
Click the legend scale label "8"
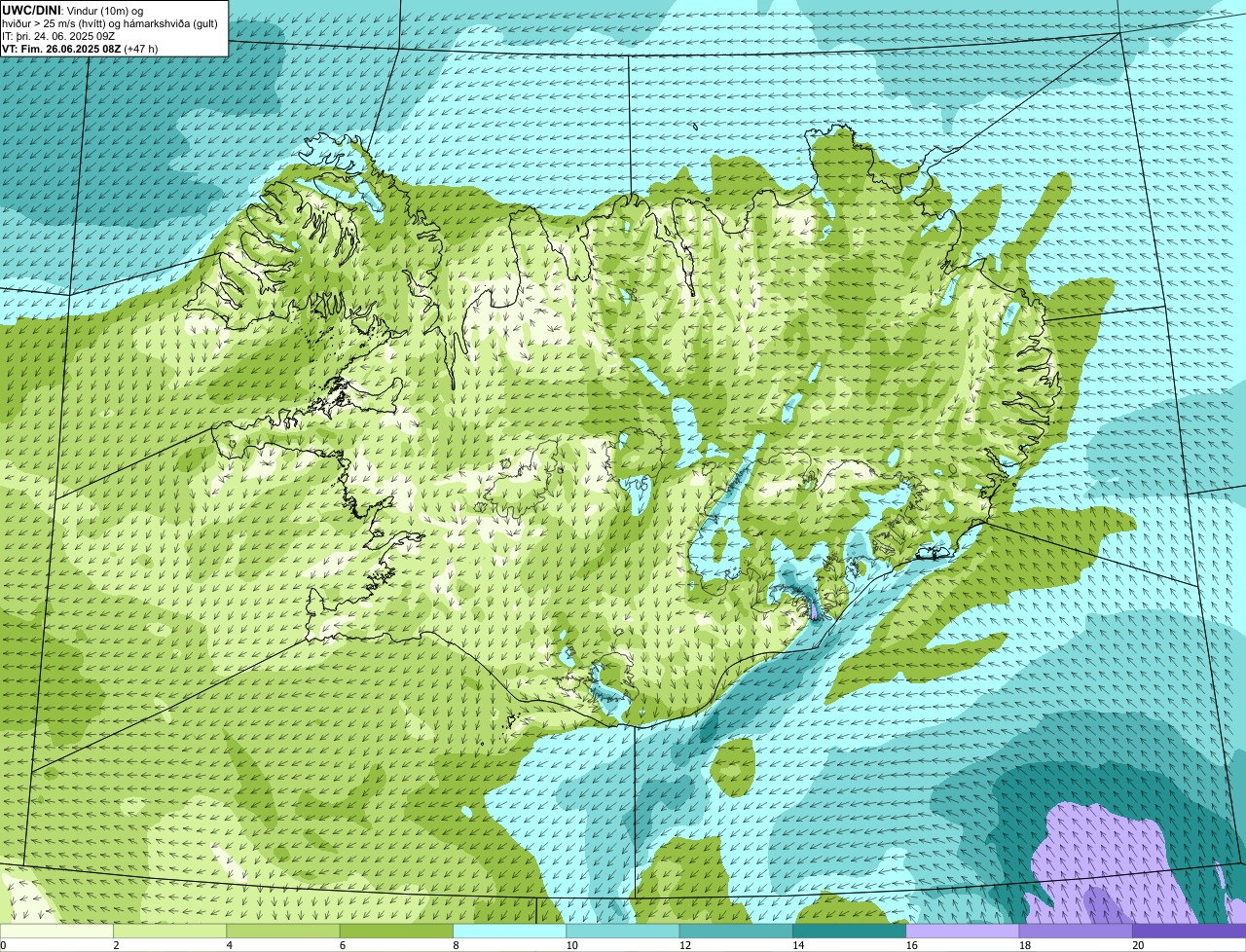pos(455,945)
